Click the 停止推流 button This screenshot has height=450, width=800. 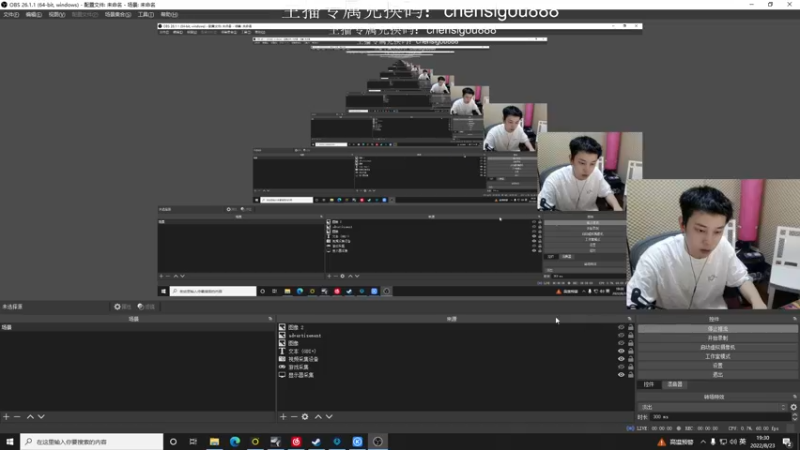pos(717,329)
